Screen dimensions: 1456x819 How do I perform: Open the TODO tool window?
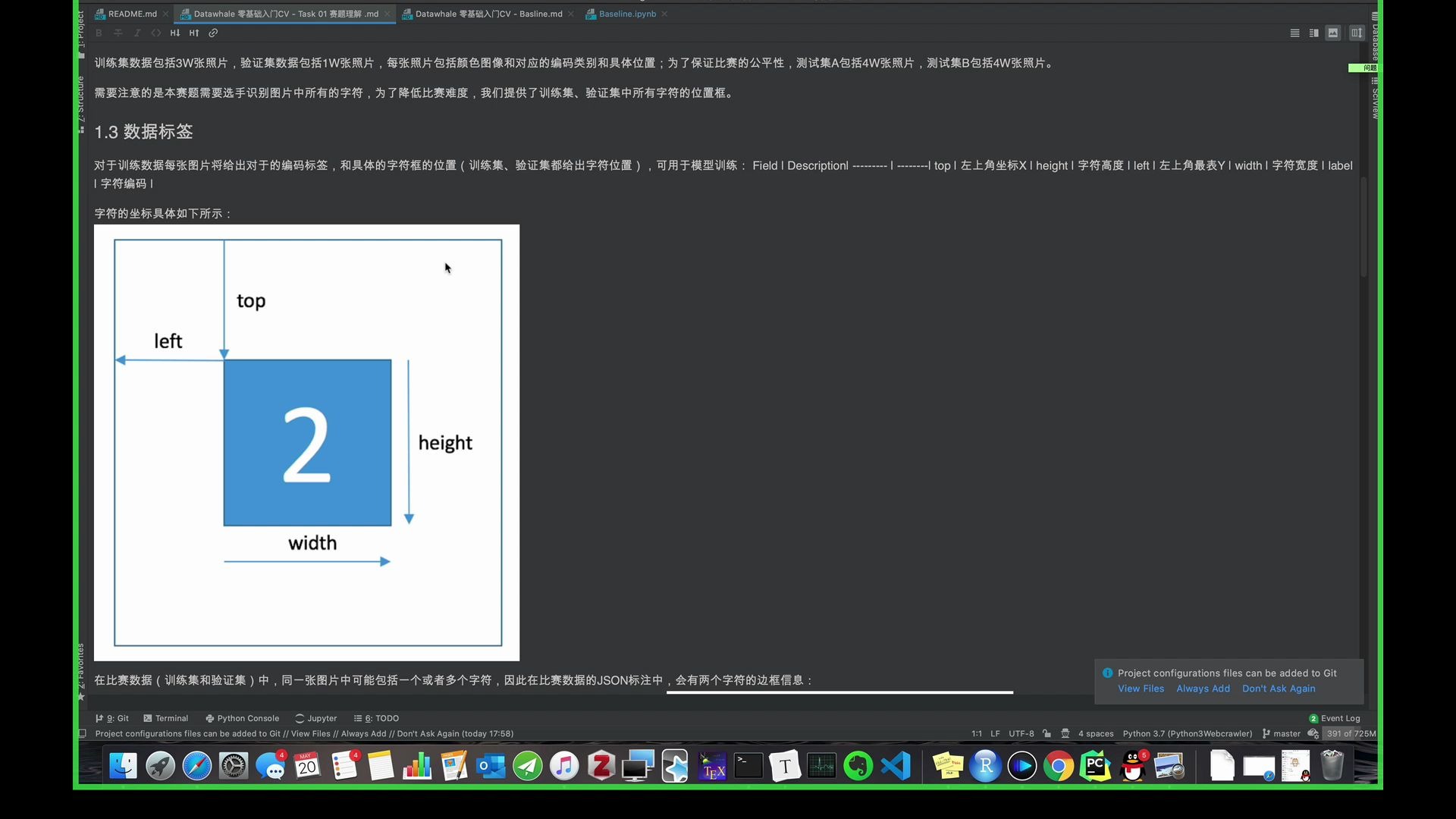376,718
